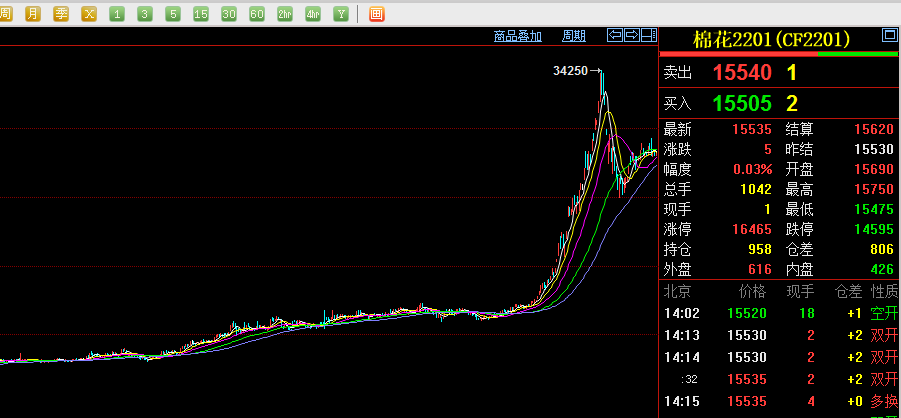Click the red 画 drawing tools icon
Viewport: 901px width, 418px height.
point(376,14)
